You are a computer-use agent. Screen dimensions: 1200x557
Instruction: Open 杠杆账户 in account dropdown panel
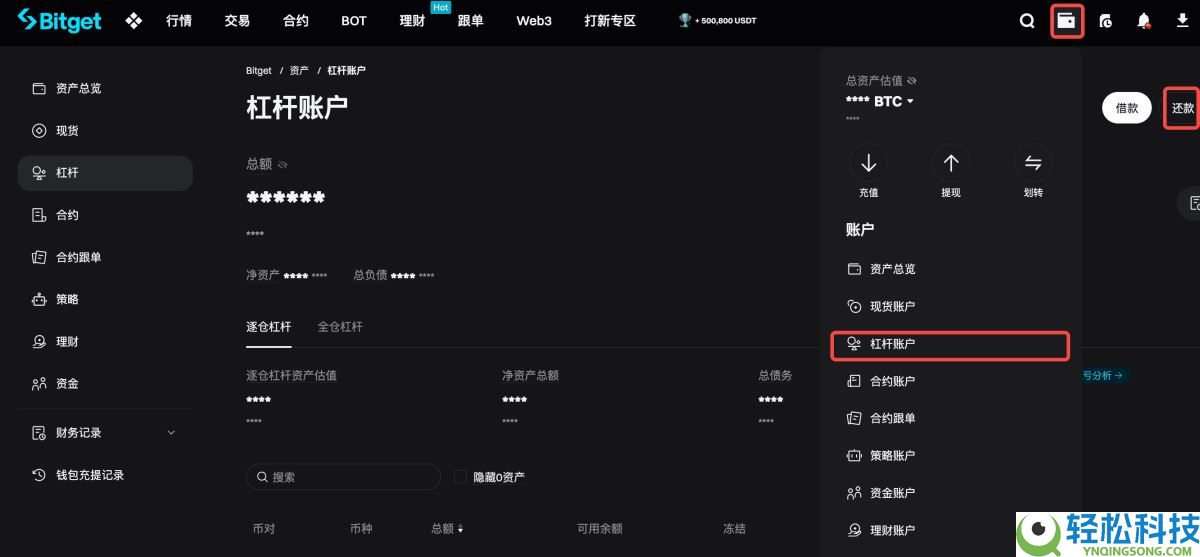(950, 344)
